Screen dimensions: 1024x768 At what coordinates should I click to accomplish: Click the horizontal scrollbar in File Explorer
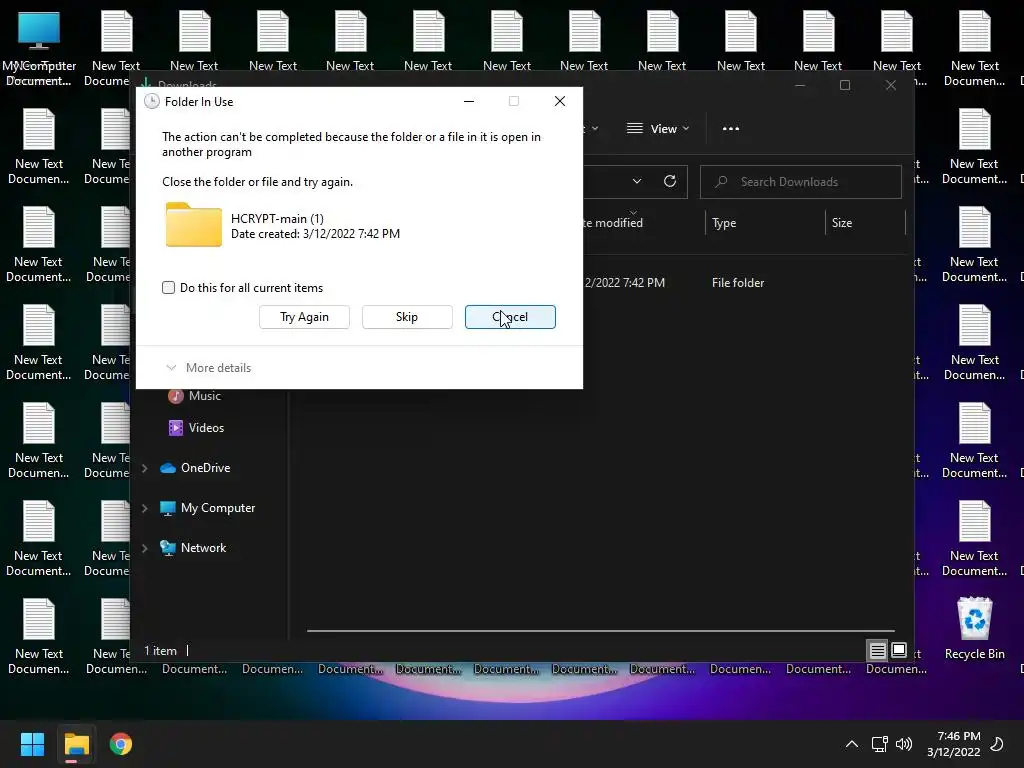[x=600, y=631]
